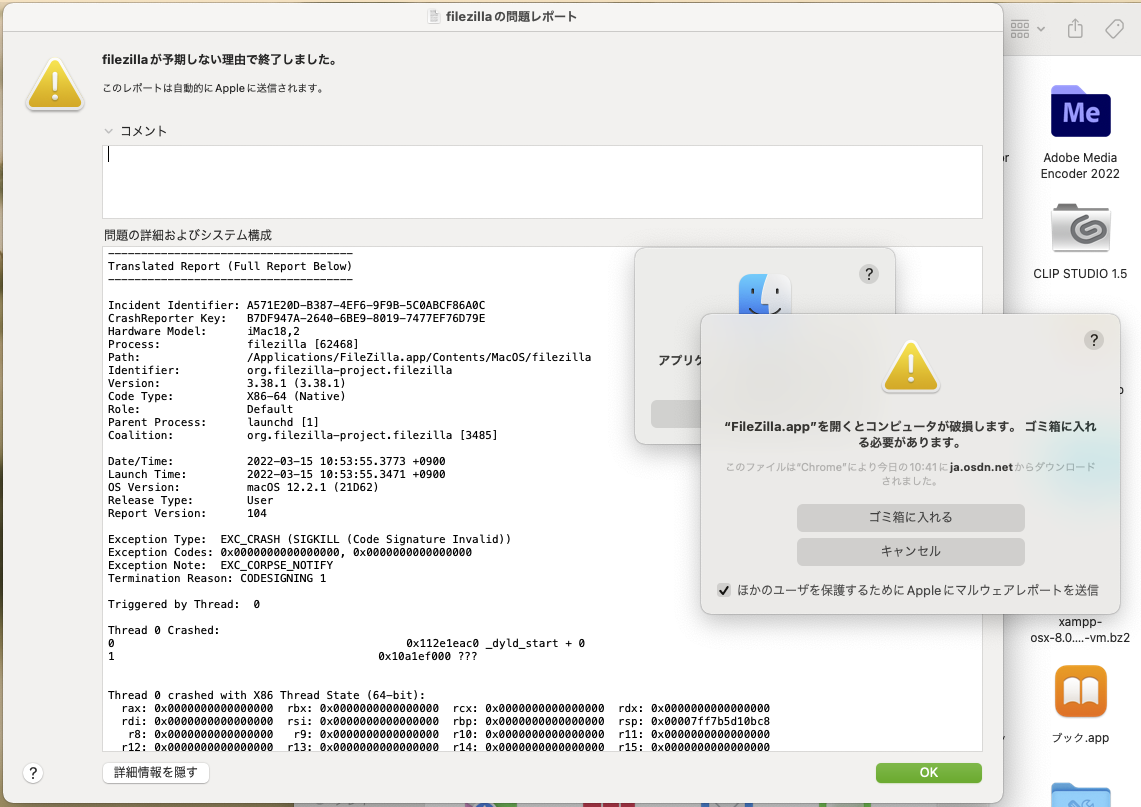The height and width of the screenshot is (807, 1141).
Task: Click the '_dyld_start + 0' stack frame line
Action: click(x=346, y=643)
